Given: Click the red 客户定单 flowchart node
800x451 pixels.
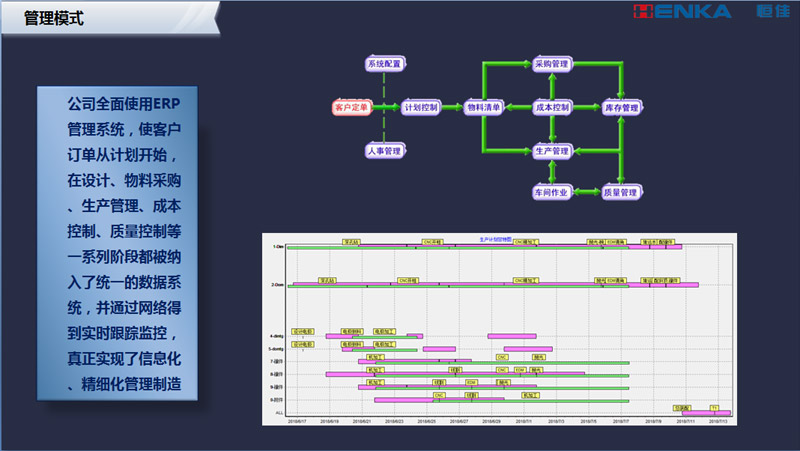Looking at the screenshot, I should tap(351, 107).
